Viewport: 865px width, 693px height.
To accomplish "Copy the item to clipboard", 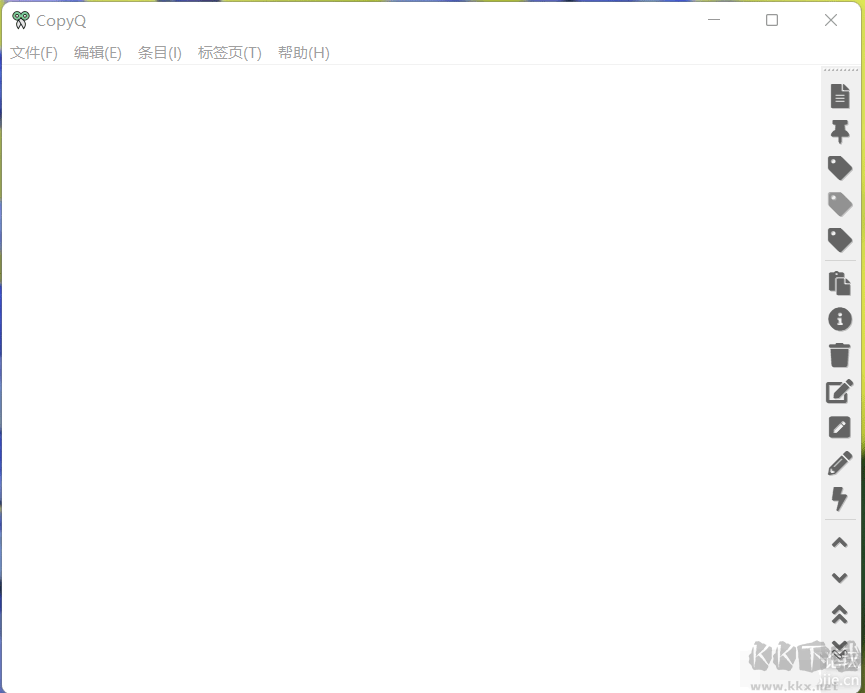I will pyautogui.click(x=839, y=283).
